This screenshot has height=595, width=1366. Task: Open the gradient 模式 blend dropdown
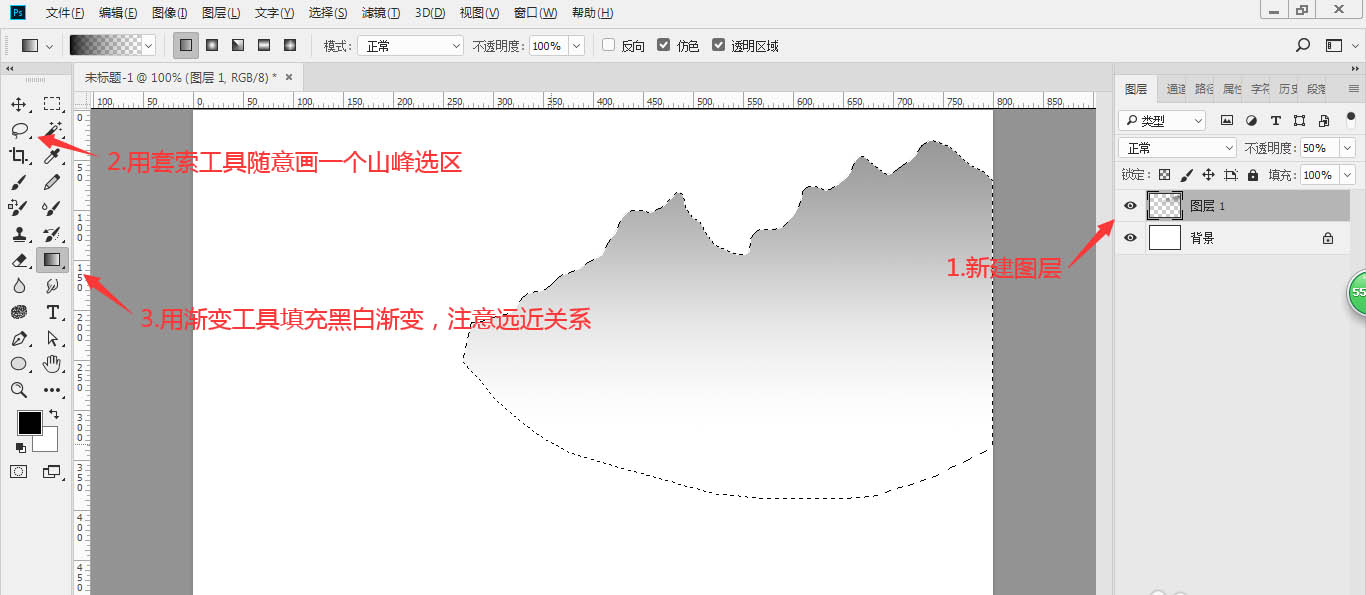(410, 44)
